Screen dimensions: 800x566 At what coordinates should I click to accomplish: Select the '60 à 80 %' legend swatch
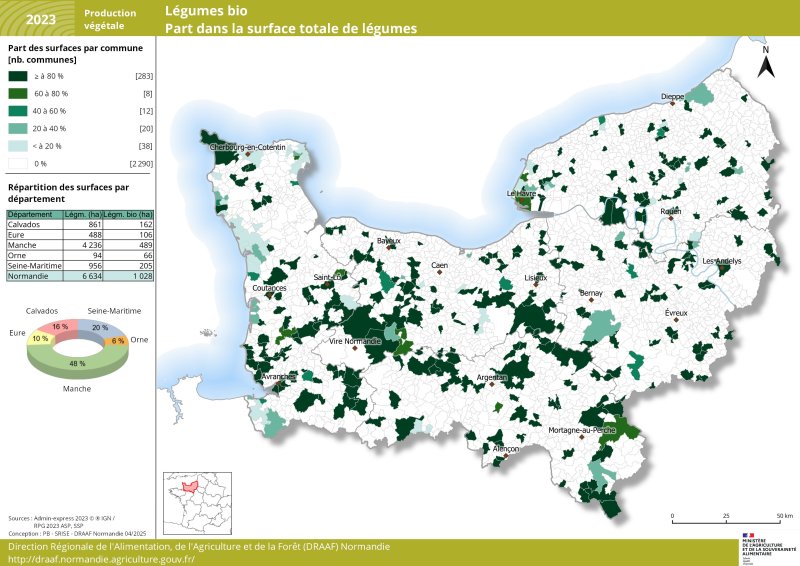(18, 93)
